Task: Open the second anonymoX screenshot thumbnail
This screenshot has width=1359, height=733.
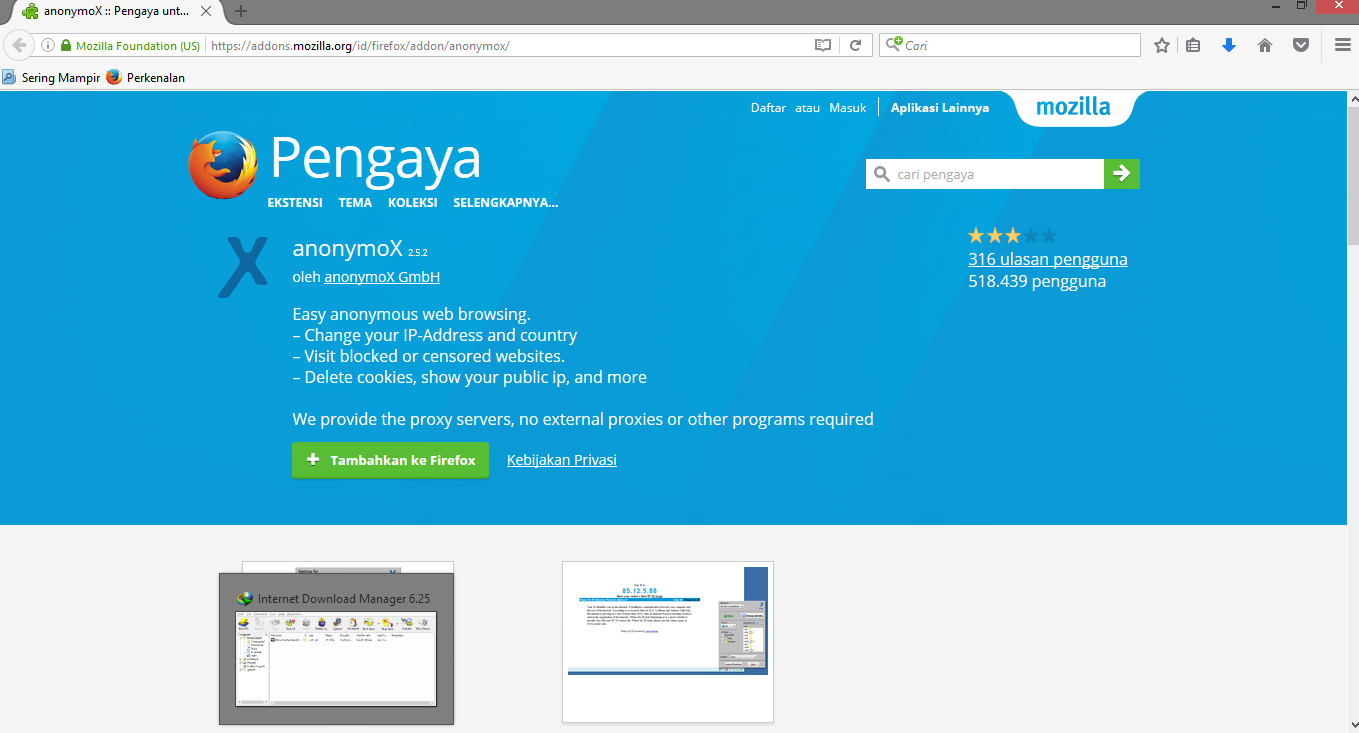Action: click(668, 641)
